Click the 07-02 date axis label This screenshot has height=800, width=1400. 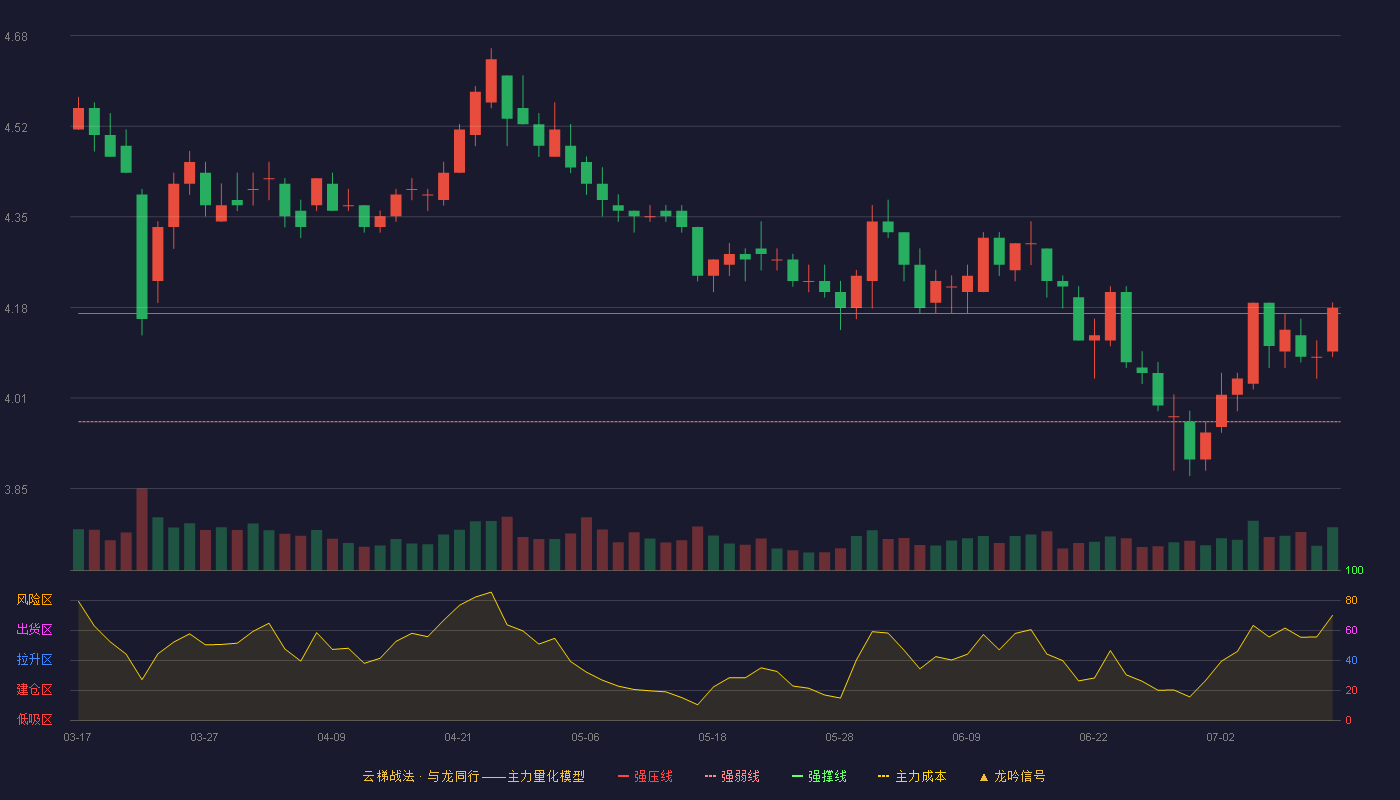(1220, 737)
